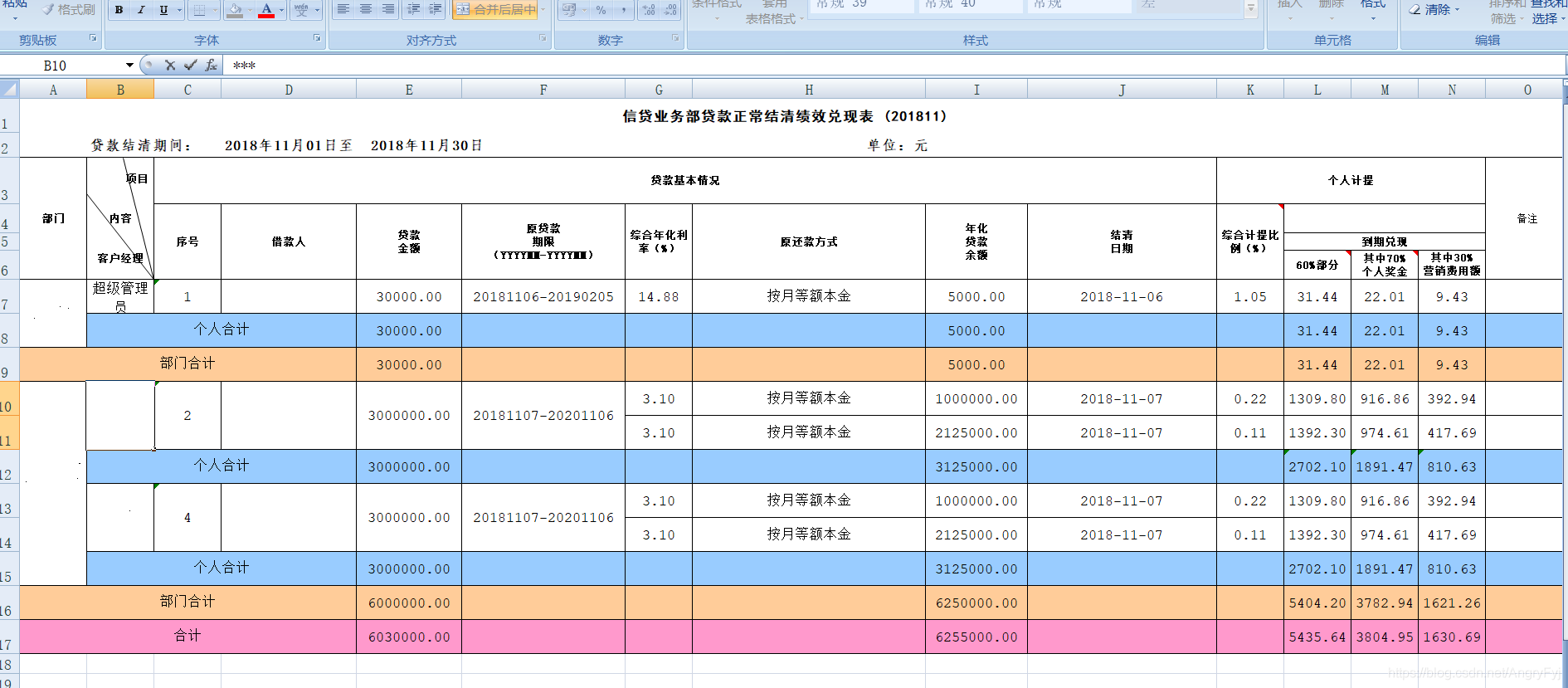Click the title 信贷业务部贷款正常结清绩效兑现表
This screenshot has height=688, width=1568.
(785, 116)
